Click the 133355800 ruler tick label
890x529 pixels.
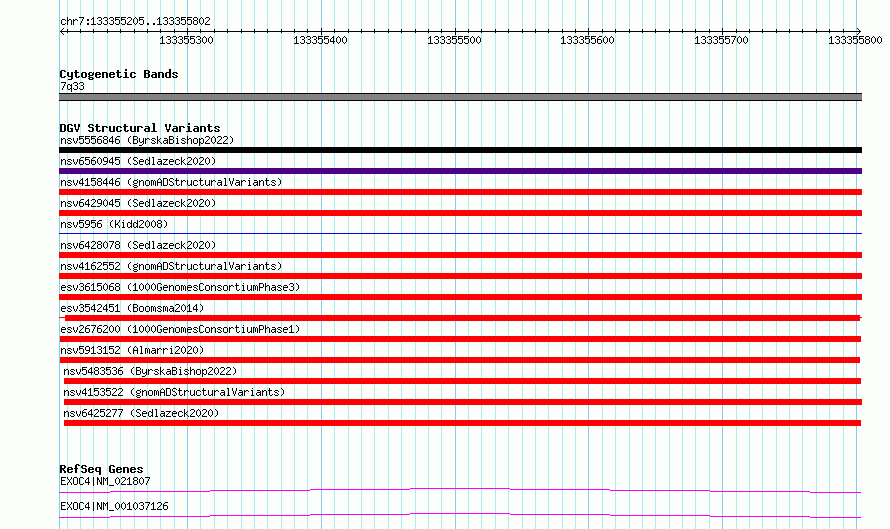tap(855, 40)
